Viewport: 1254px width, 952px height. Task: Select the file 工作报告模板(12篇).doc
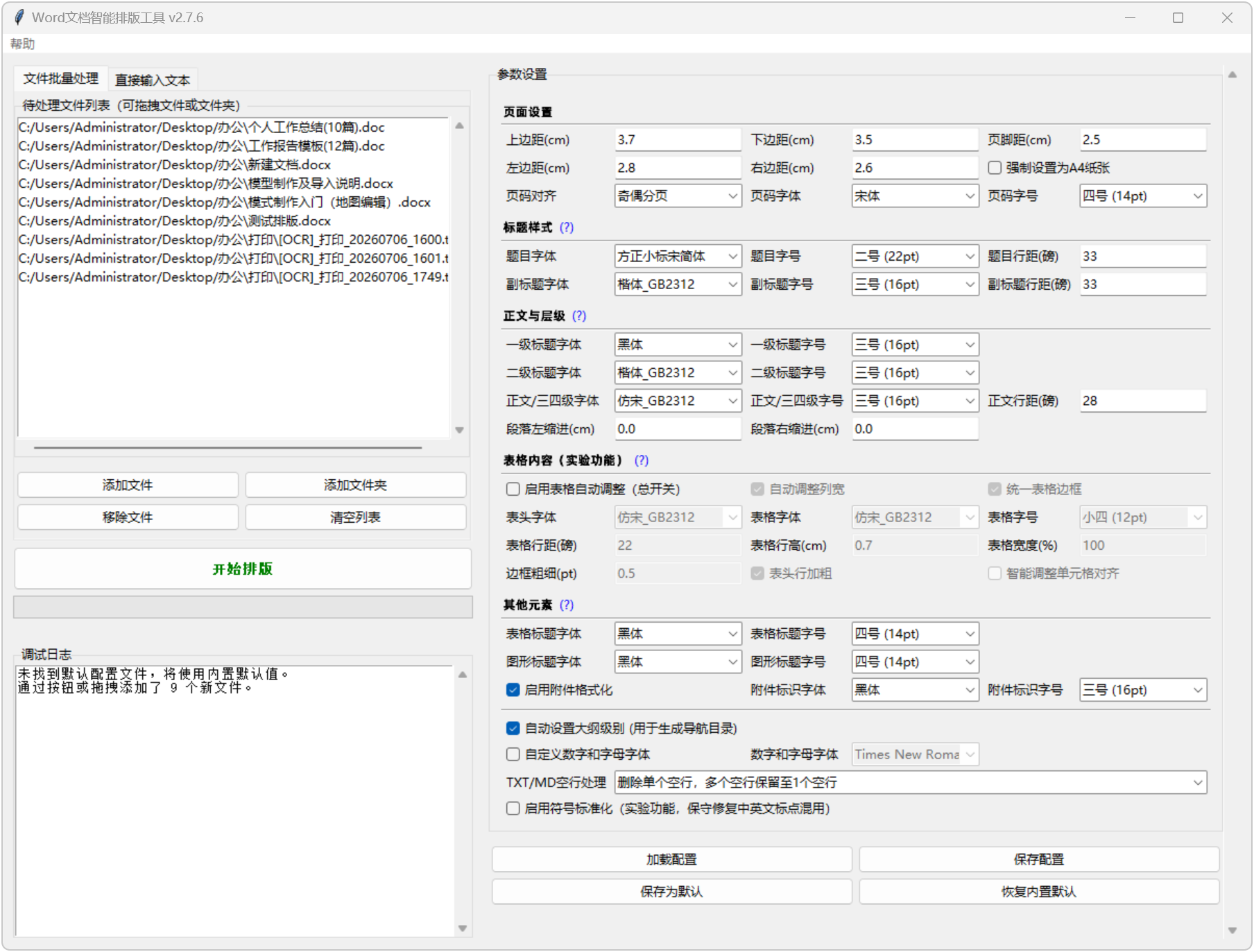[x=201, y=146]
